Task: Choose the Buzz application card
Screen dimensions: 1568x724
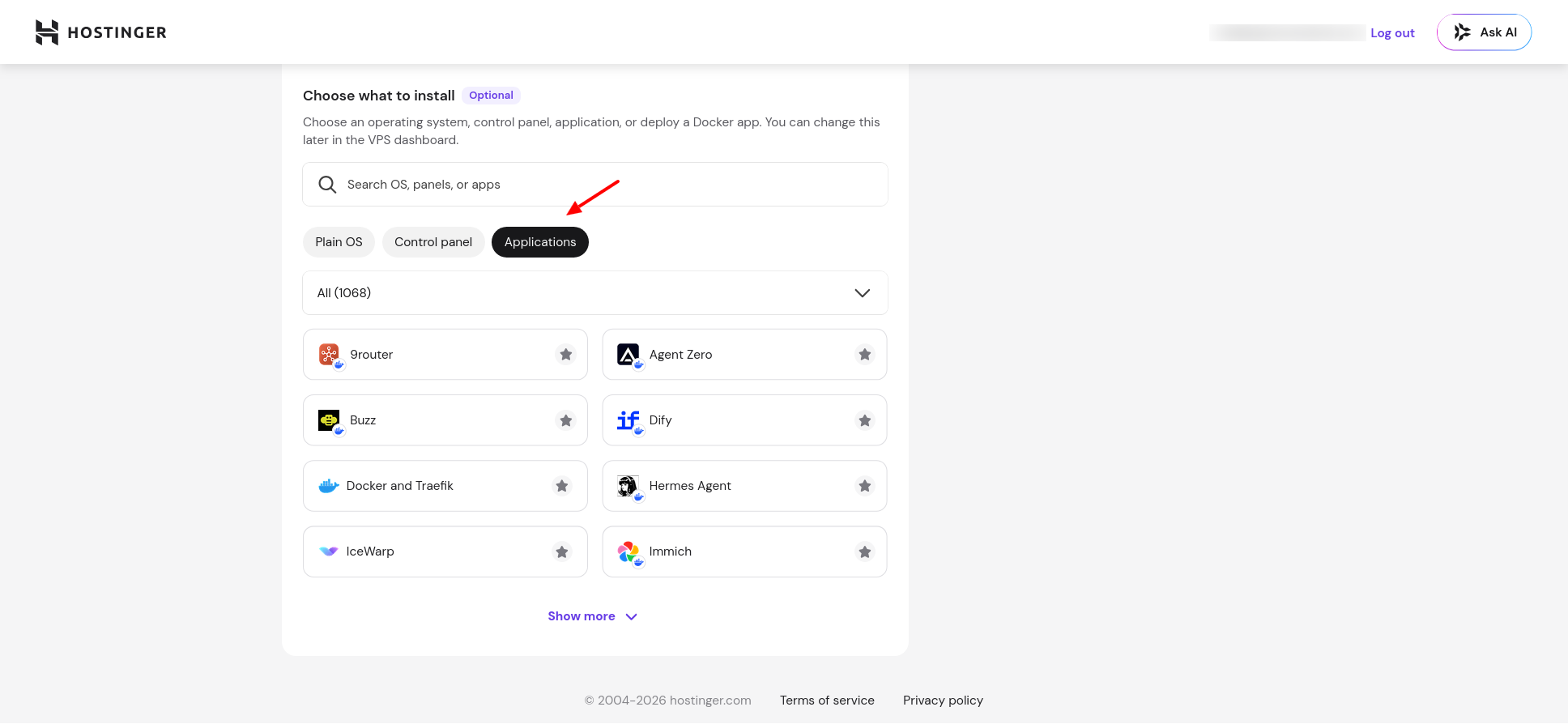Action: (x=445, y=420)
